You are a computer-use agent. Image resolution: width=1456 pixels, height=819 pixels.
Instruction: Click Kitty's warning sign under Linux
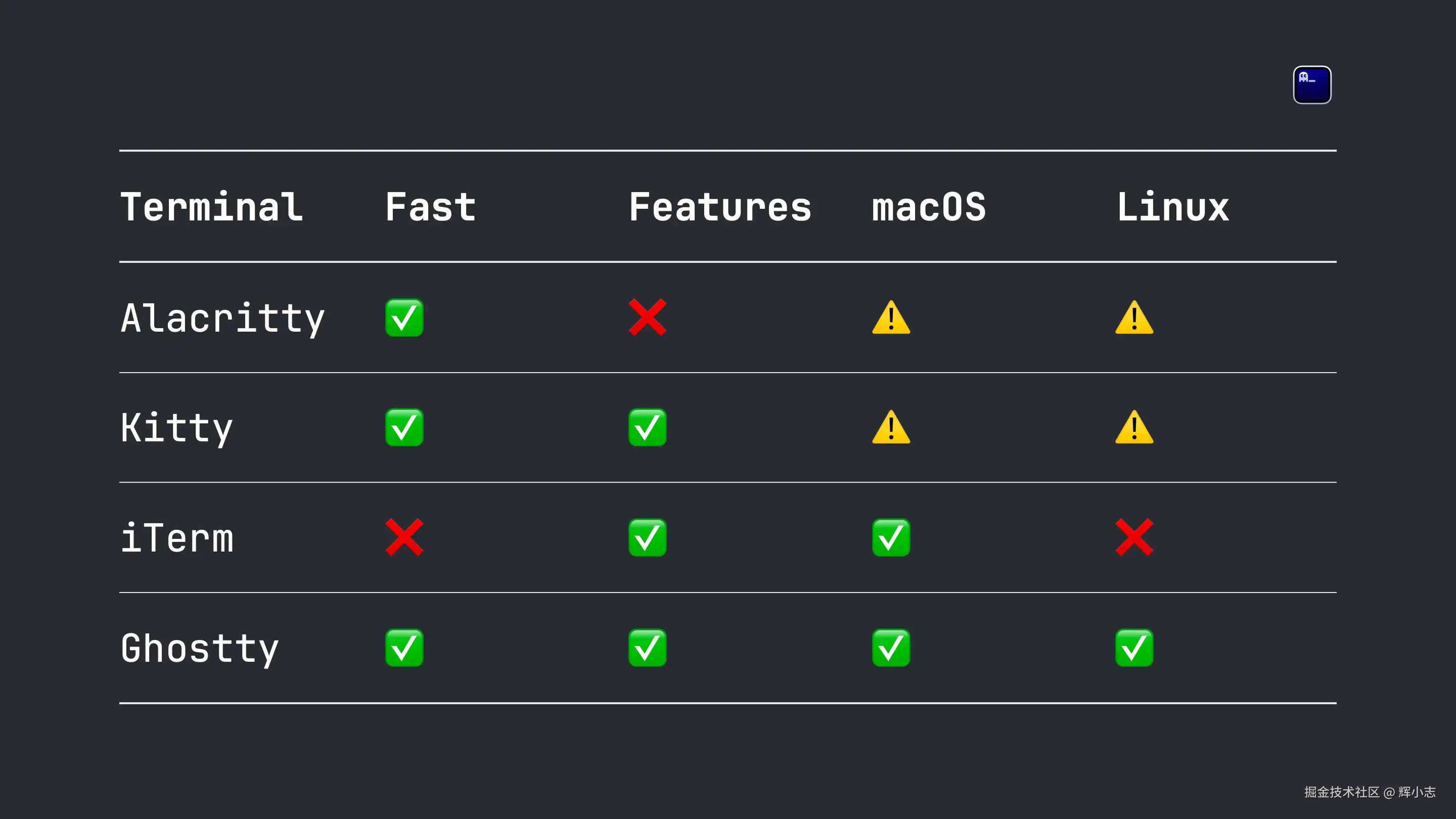[1134, 427]
